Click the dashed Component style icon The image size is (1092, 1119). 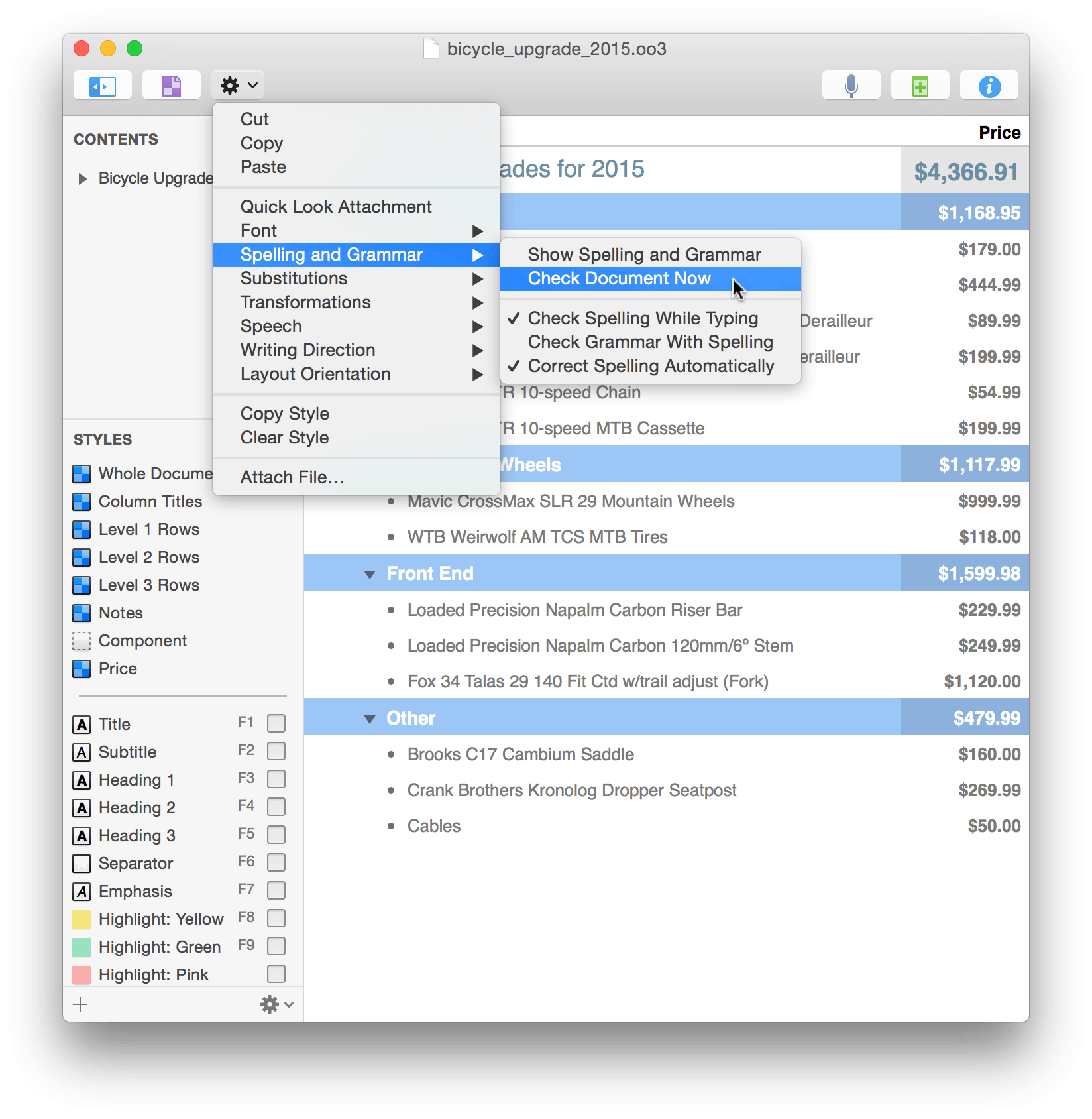pos(82,641)
